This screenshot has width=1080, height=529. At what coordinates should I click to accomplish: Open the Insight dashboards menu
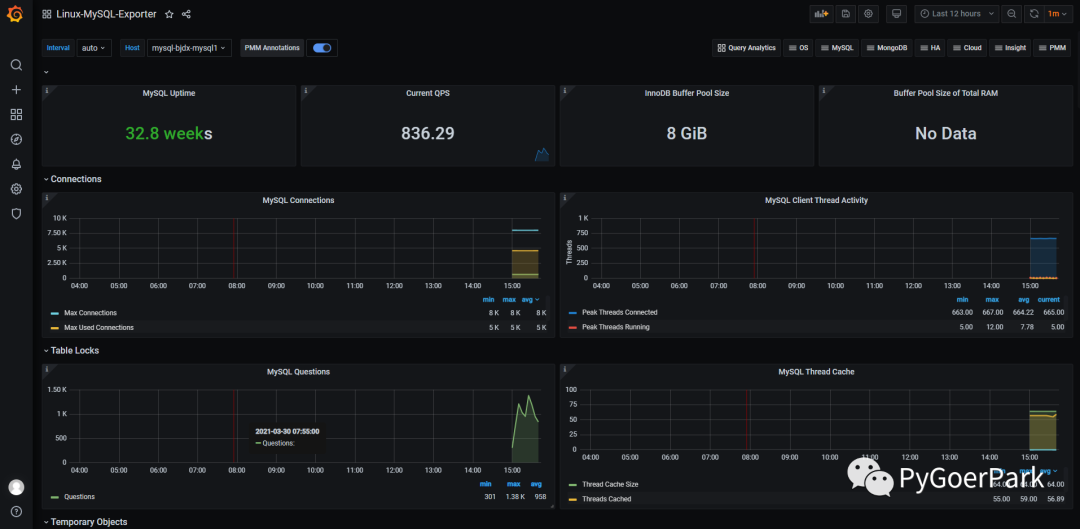point(1010,48)
